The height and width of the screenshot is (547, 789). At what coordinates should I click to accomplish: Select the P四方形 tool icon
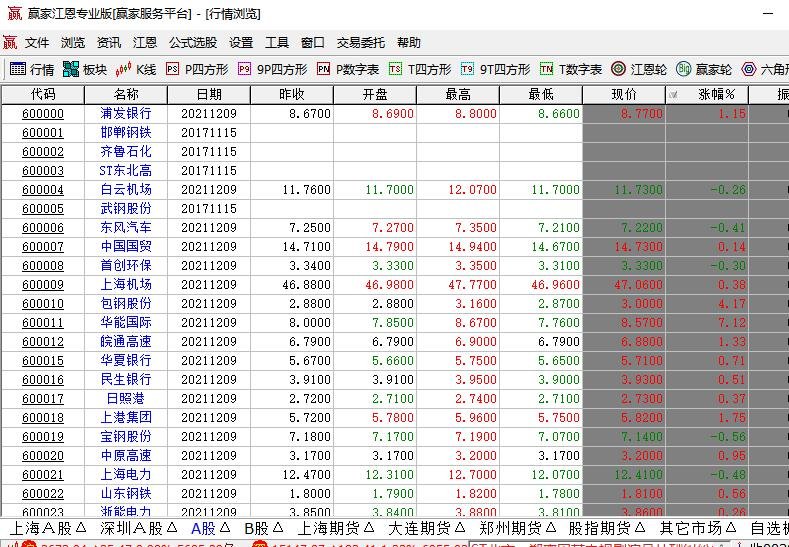click(173, 69)
